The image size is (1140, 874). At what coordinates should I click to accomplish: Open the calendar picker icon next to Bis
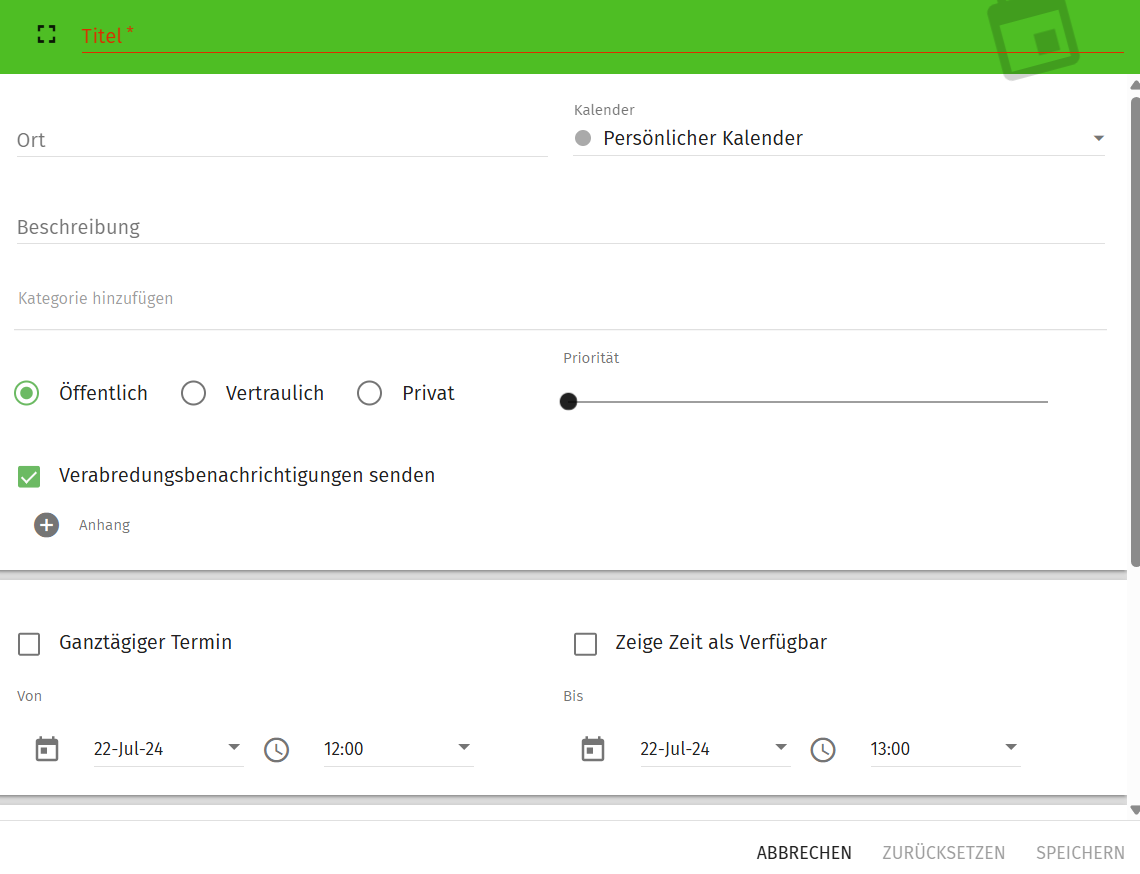(x=593, y=748)
